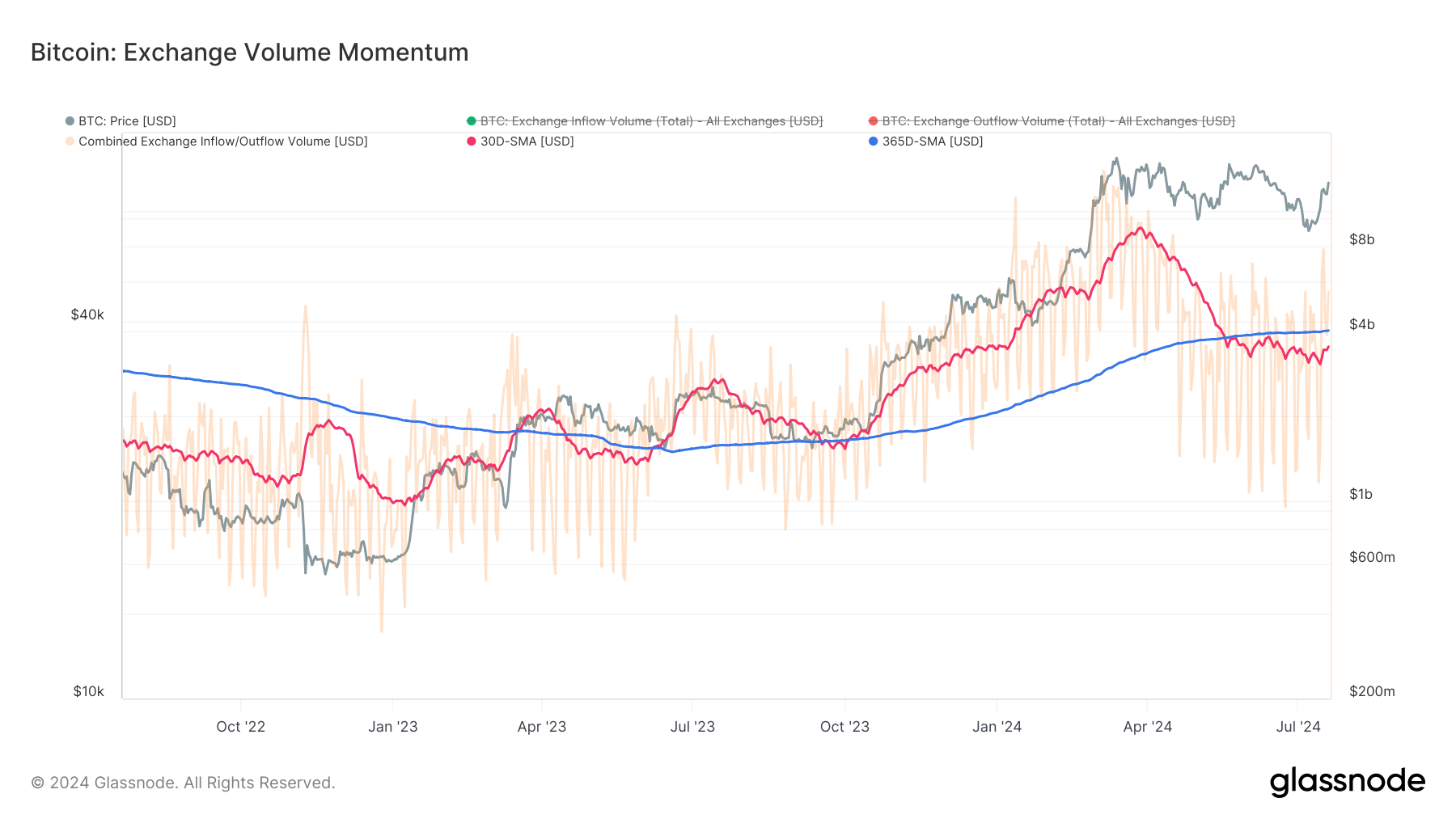
Task: Enable the Exchange Outflow Volume legend series
Action: point(1052,121)
